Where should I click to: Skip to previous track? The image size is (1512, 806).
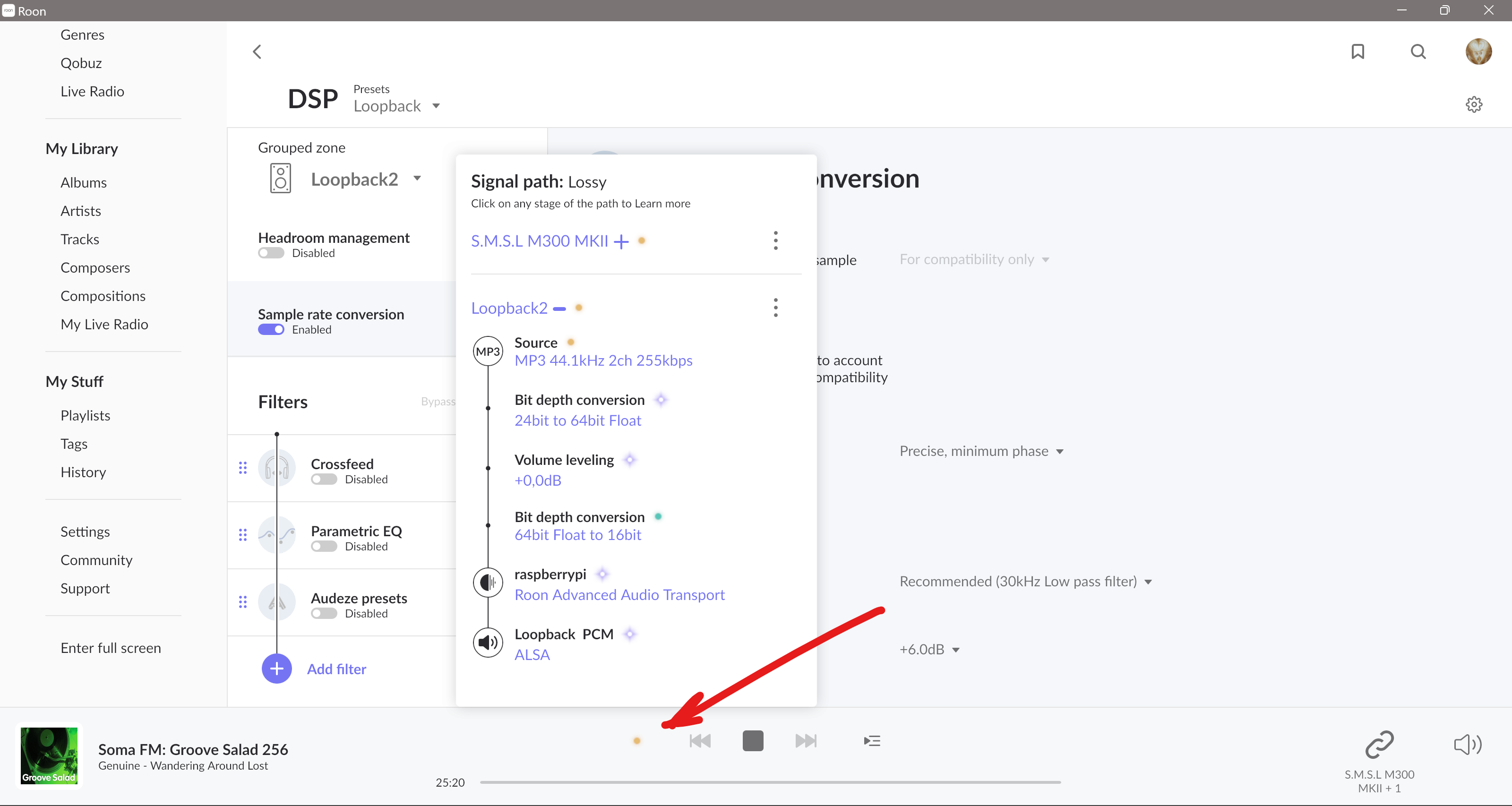(x=700, y=741)
